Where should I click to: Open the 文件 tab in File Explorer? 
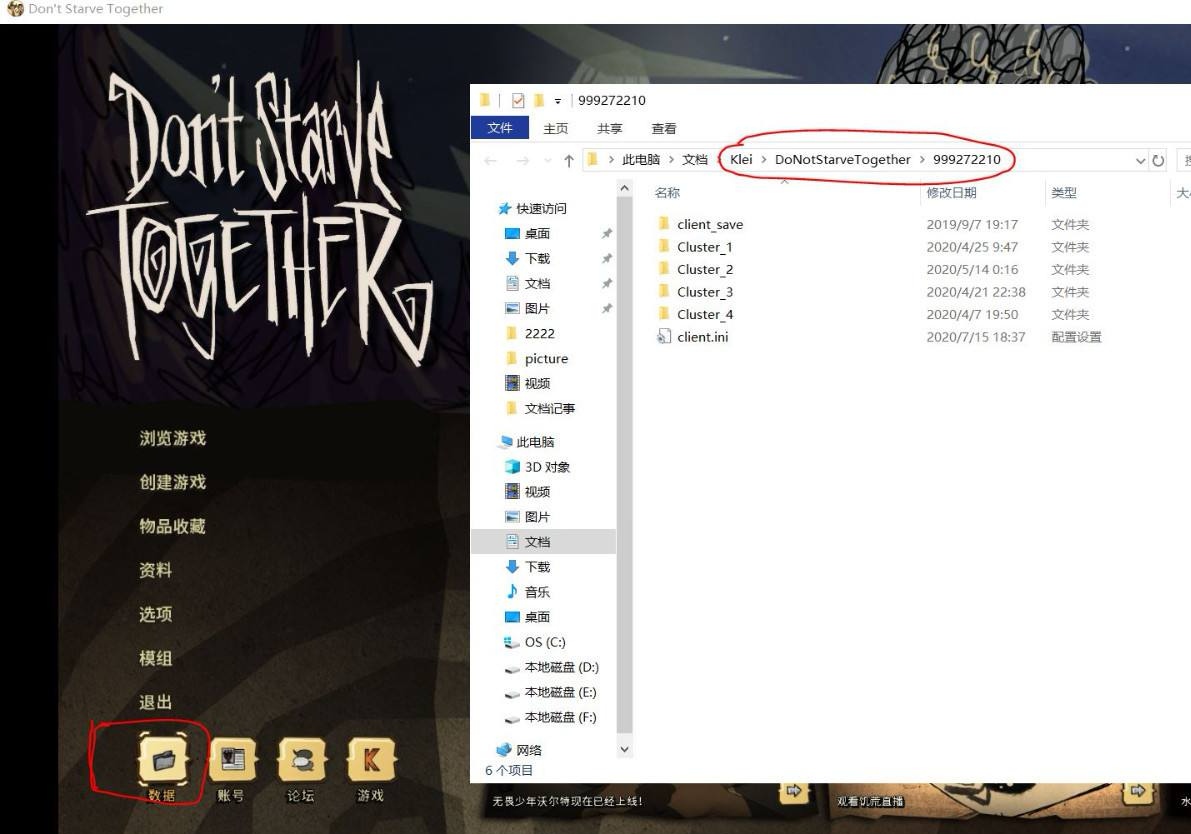click(x=500, y=128)
